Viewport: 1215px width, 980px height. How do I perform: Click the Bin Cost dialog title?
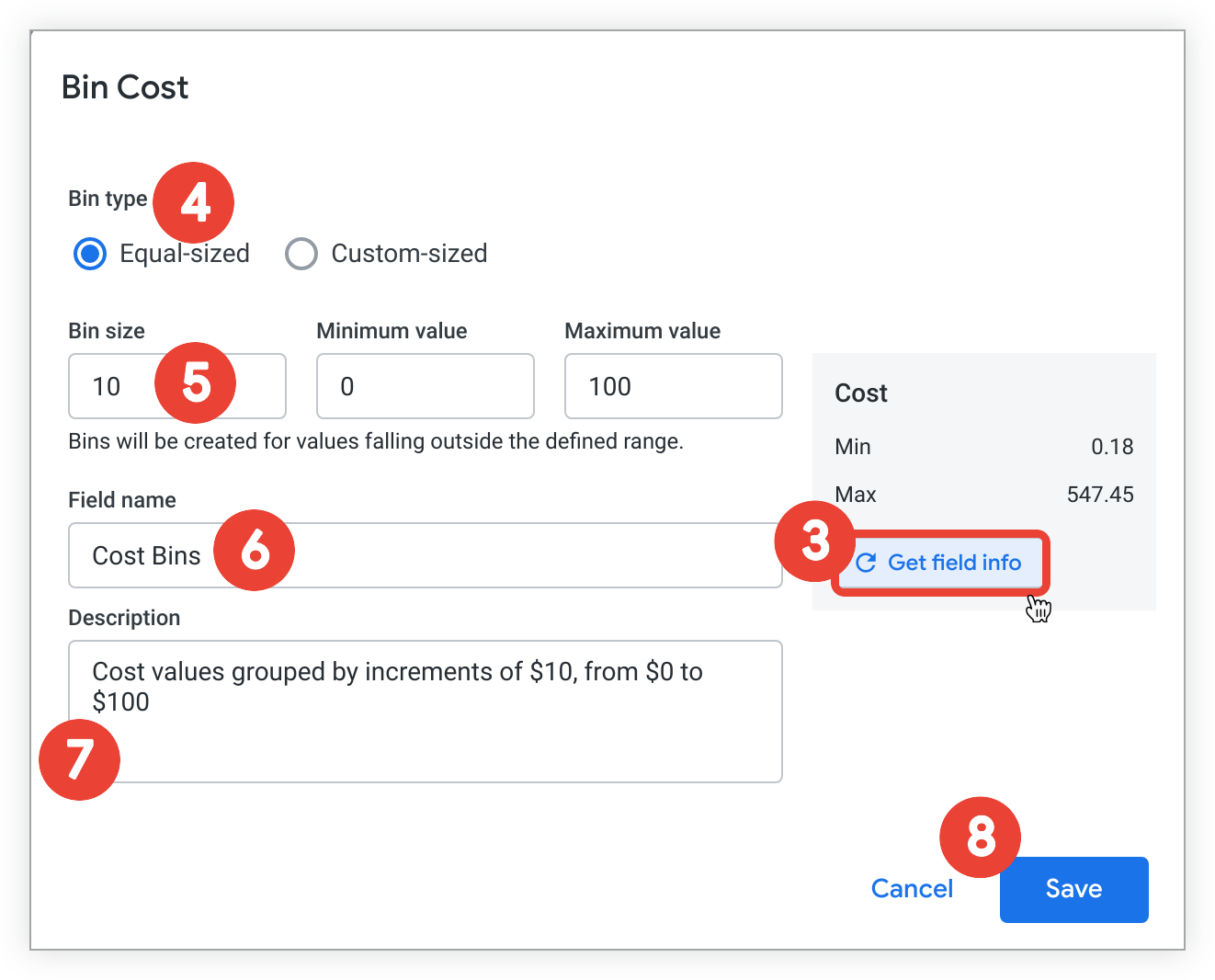pyautogui.click(x=125, y=87)
